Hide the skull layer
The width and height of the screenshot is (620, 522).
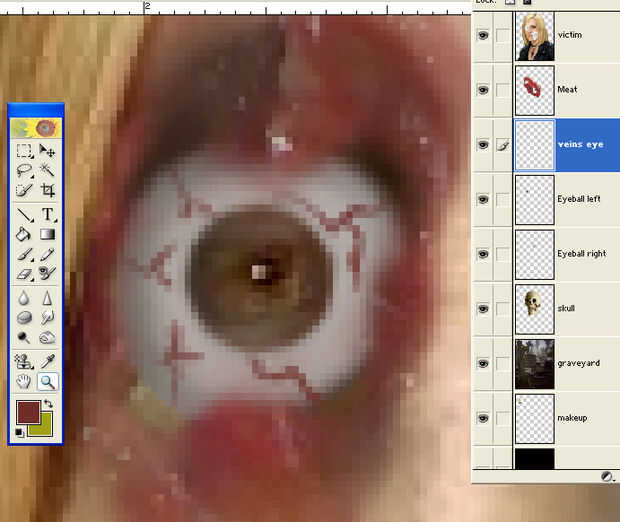pos(482,309)
